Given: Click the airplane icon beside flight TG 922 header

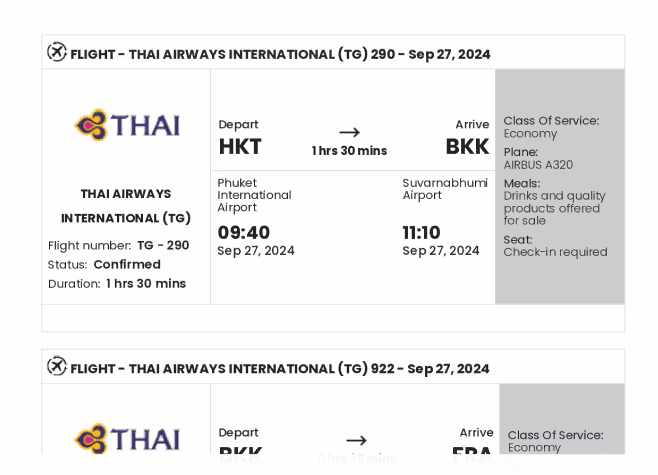Looking at the screenshot, I should [x=57, y=366].
